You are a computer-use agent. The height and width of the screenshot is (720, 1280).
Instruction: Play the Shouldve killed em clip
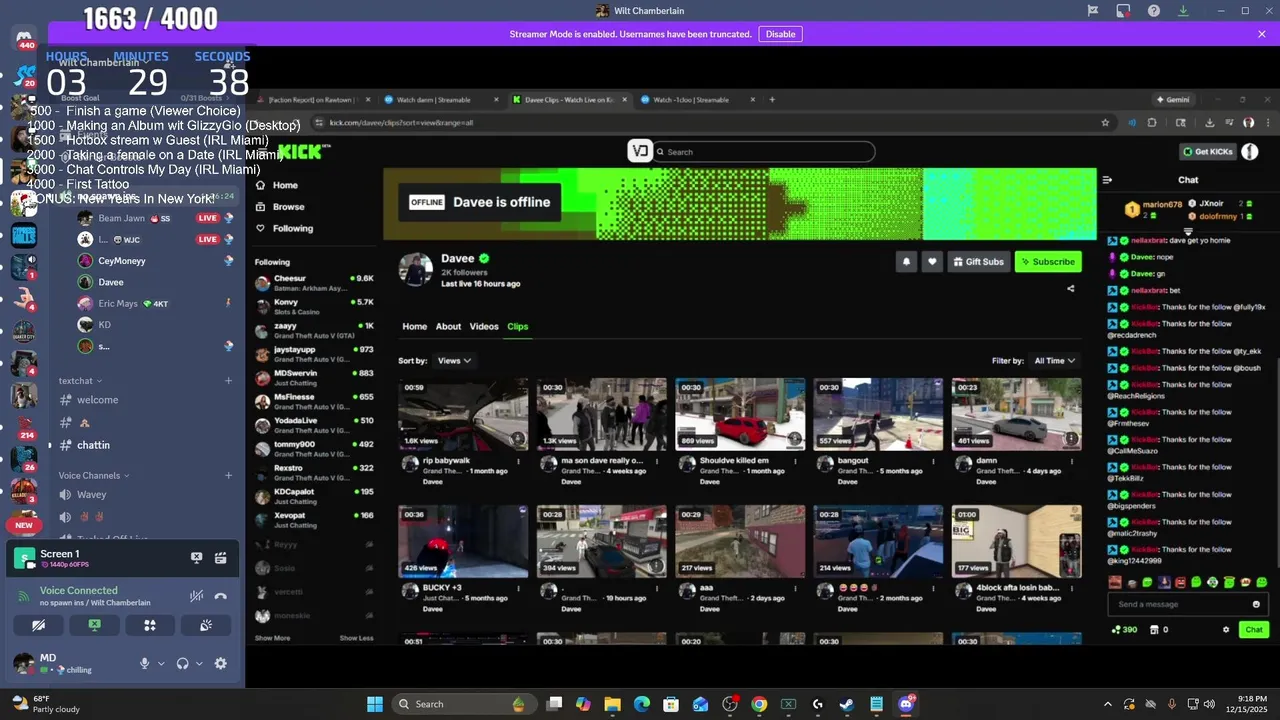[x=740, y=414]
